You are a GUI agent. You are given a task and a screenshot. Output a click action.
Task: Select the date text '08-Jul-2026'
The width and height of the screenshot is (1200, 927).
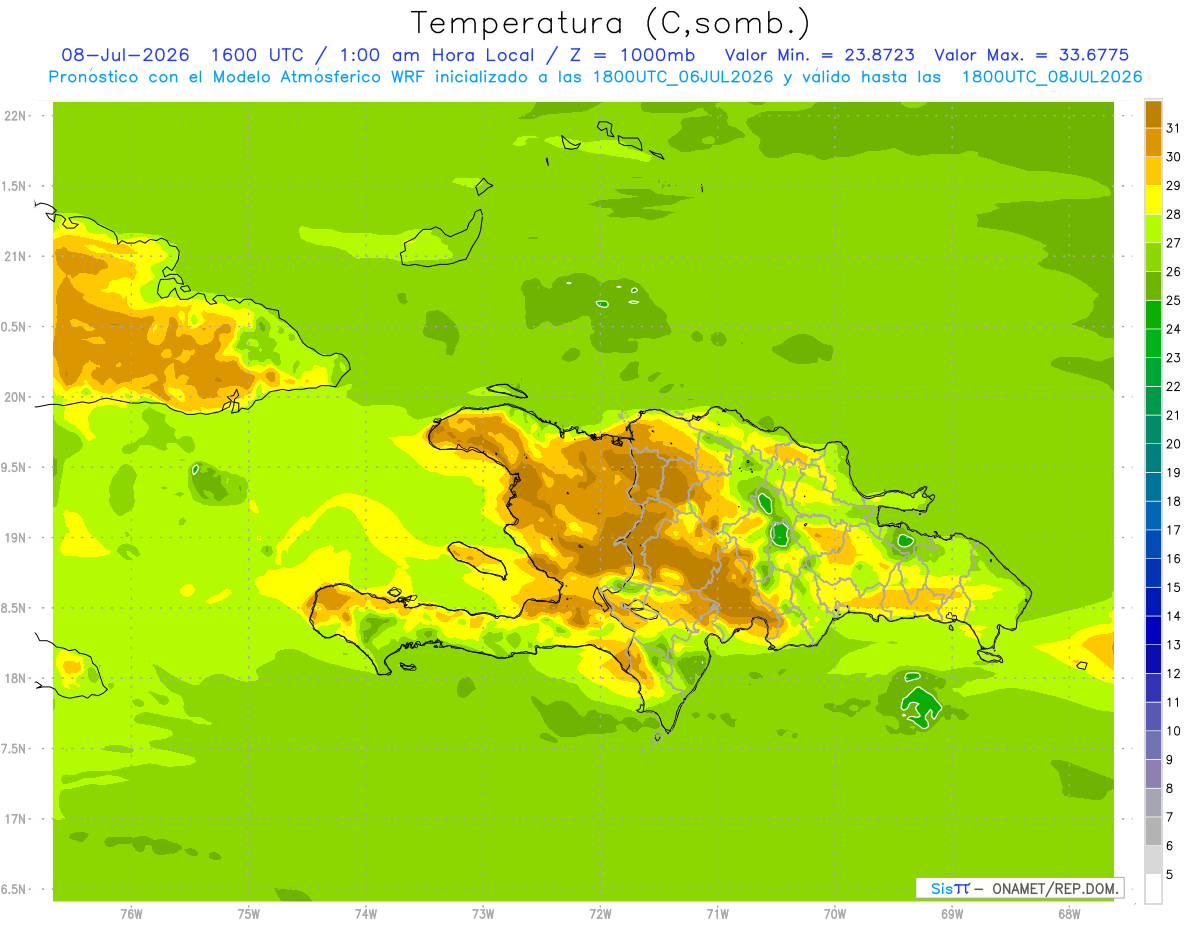[x=126, y=55]
